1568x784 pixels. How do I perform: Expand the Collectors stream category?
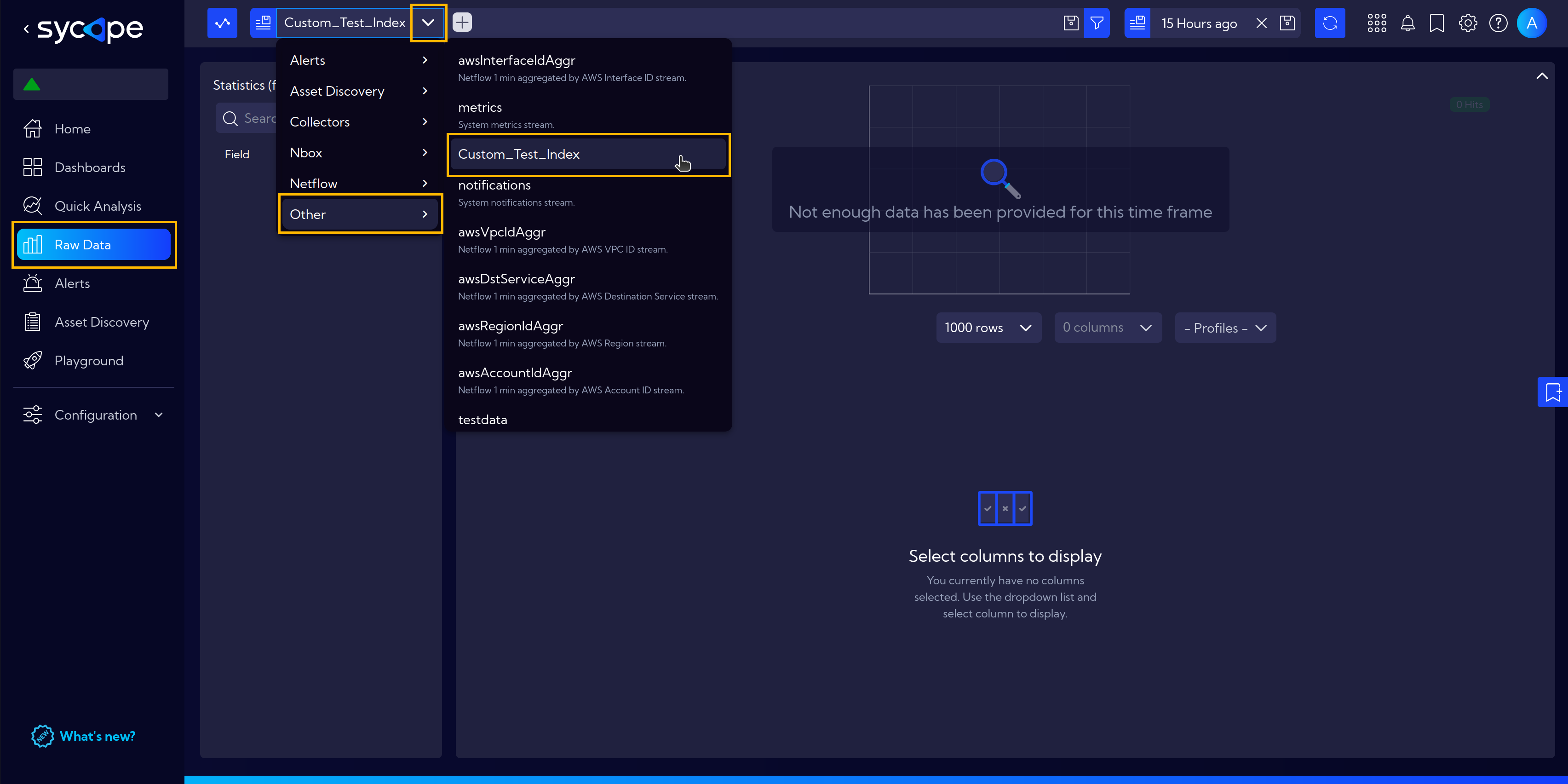[x=359, y=122]
